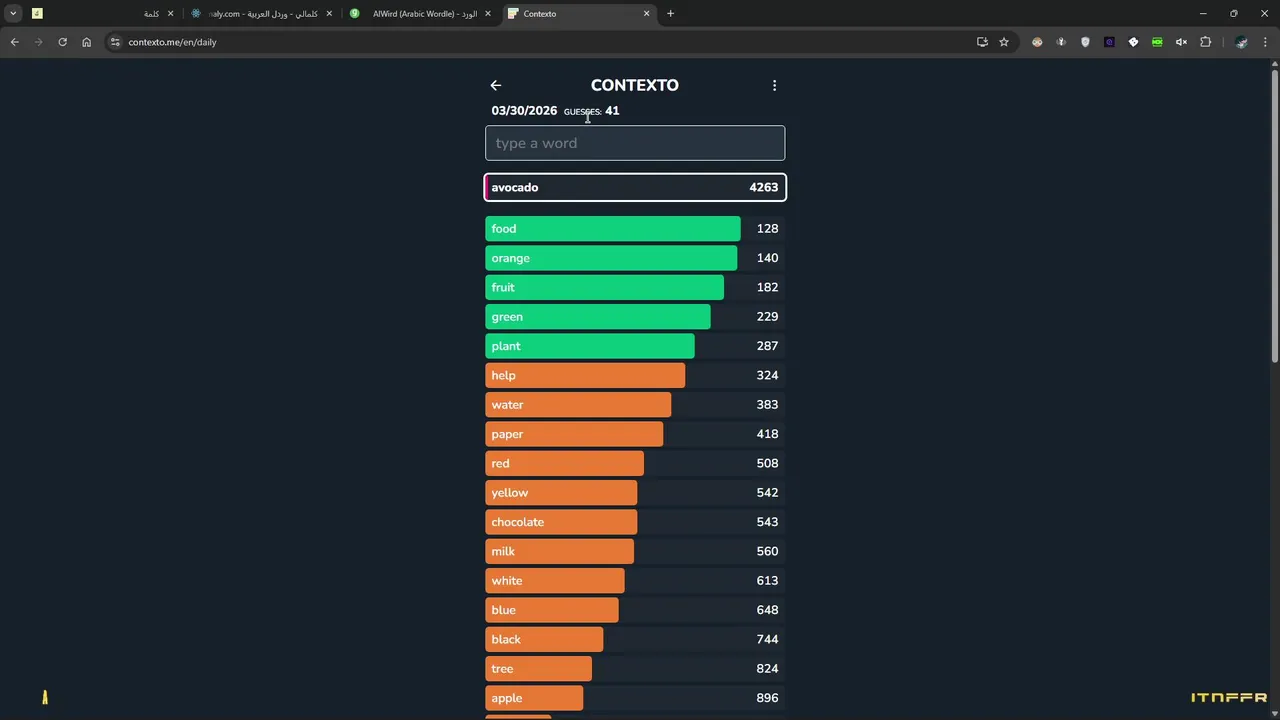The height and width of the screenshot is (720, 1280).
Task: Open the browser home page
Action: pos(86,42)
